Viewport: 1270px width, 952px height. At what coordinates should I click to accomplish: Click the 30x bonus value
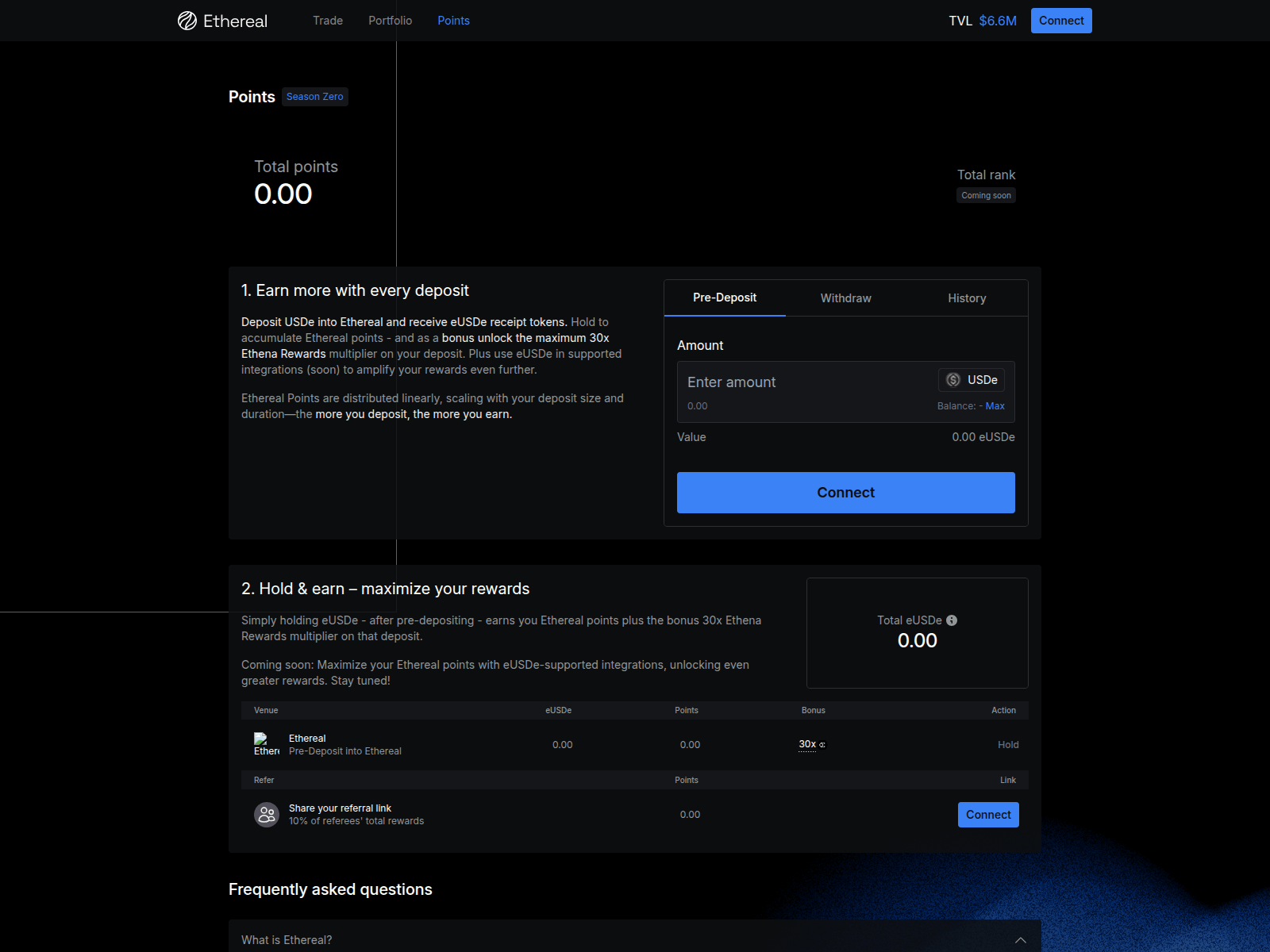(807, 744)
